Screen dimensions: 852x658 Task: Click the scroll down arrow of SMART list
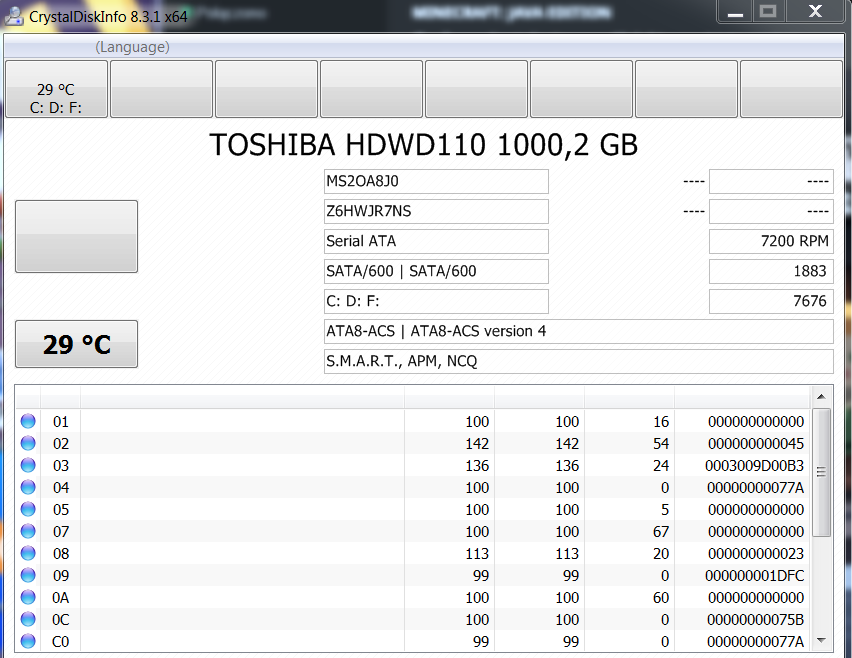(x=821, y=641)
